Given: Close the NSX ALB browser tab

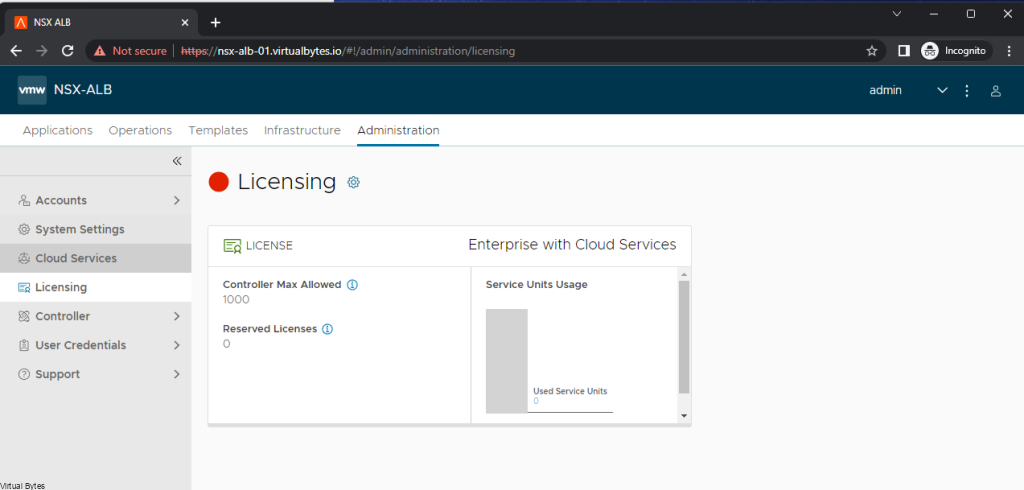Looking at the screenshot, I should click(x=185, y=23).
